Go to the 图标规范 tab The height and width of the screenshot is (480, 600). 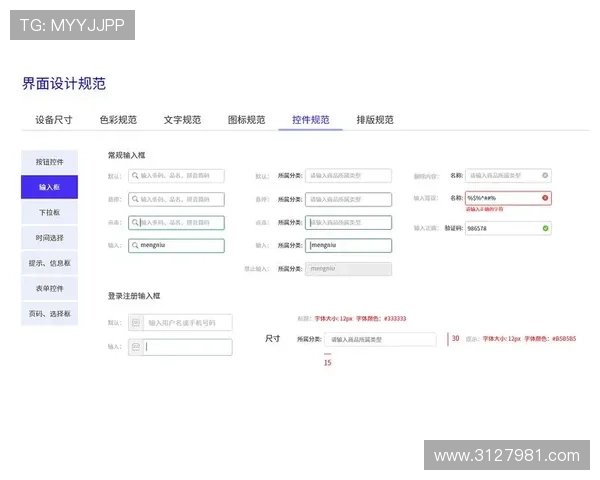tap(246, 120)
